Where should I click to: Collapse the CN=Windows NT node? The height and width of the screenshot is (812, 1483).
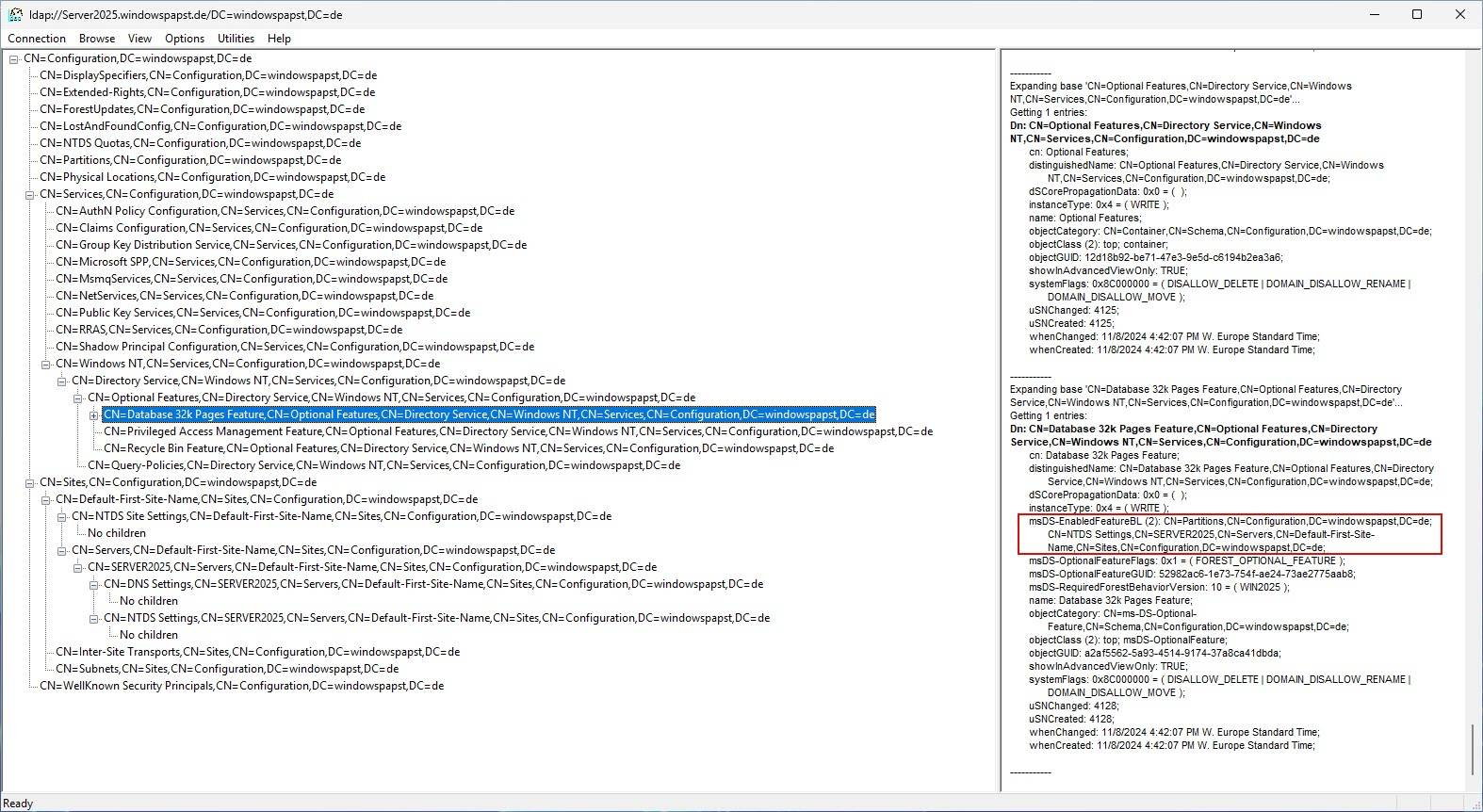pyautogui.click(x=46, y=365)
